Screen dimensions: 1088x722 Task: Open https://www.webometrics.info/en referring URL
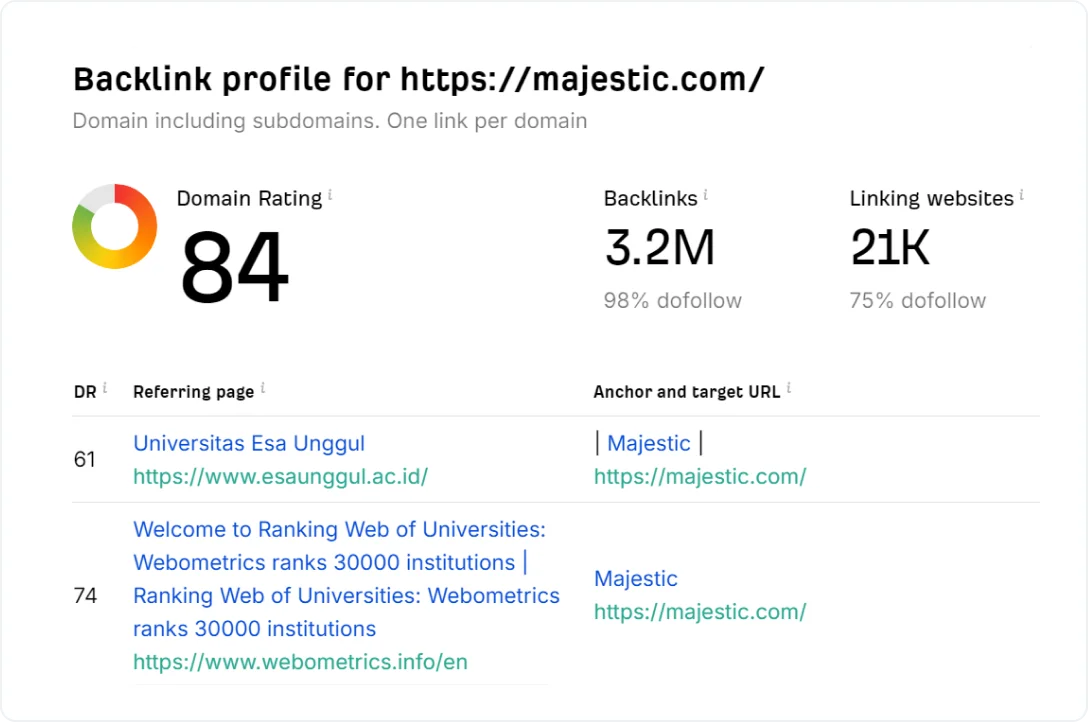click(300, 661)
